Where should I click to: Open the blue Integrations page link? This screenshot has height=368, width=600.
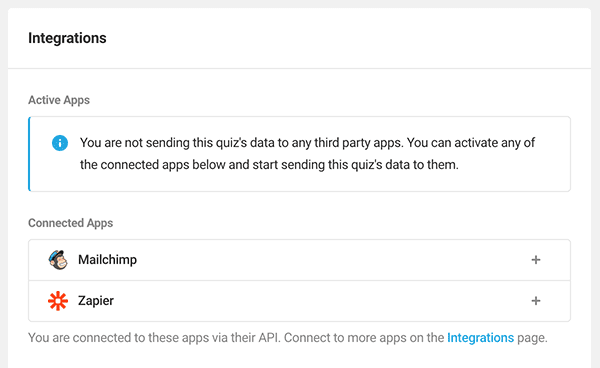click(480, 338)
